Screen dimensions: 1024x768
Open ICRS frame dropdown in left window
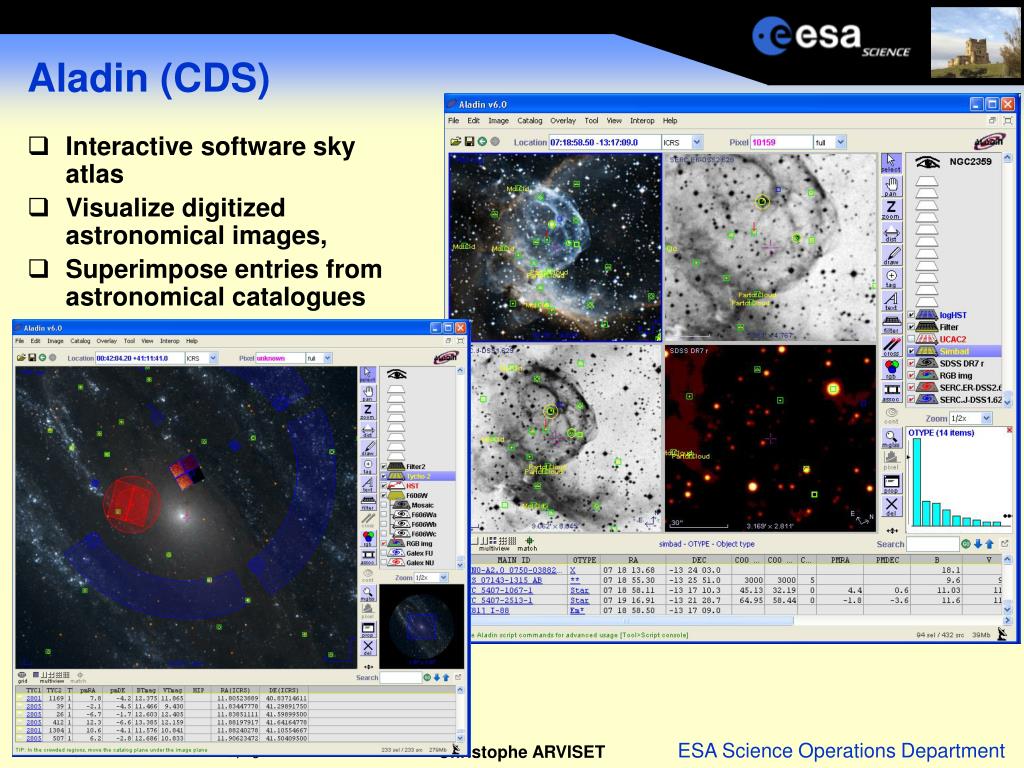pyautogui.click(x=213, y=358)
